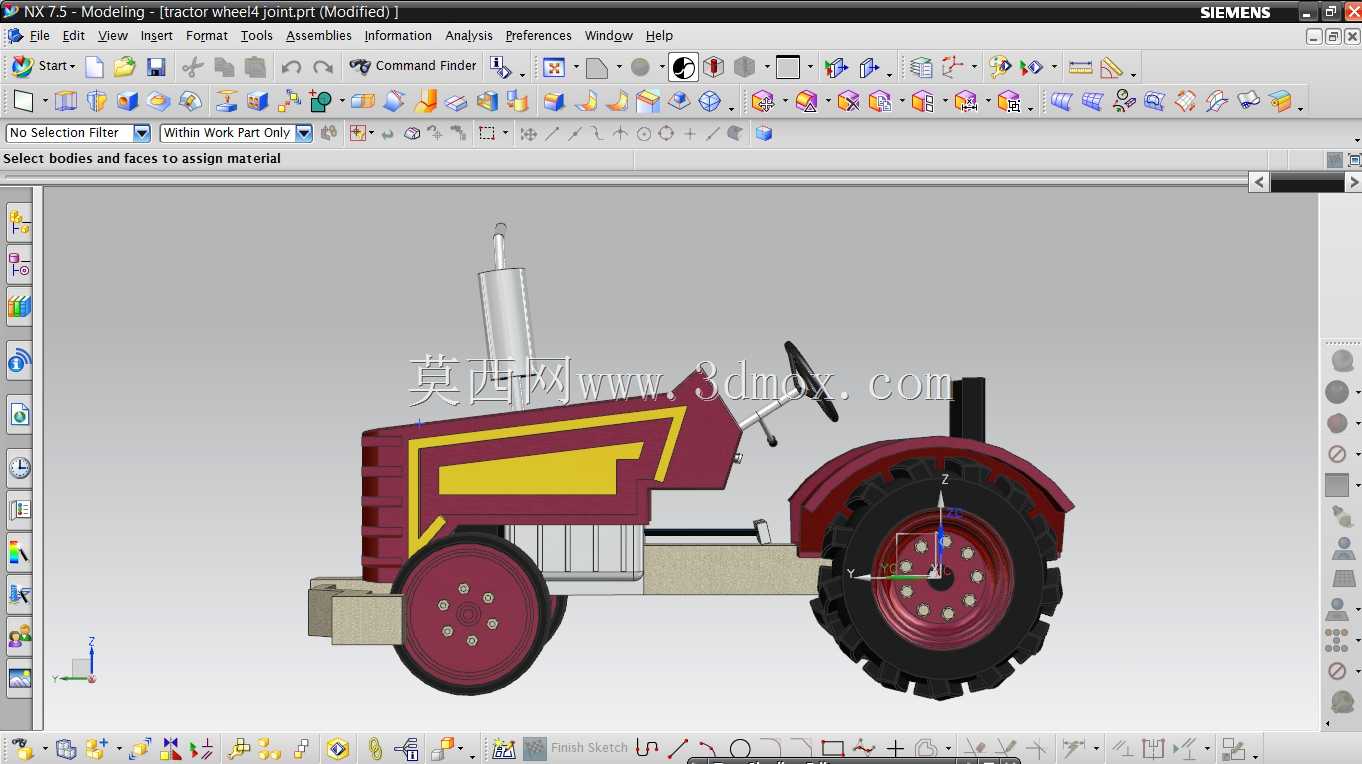Click the grey square swatch in the right panel
This screenshot has width=1362, height=764.
coord(1337,485)
